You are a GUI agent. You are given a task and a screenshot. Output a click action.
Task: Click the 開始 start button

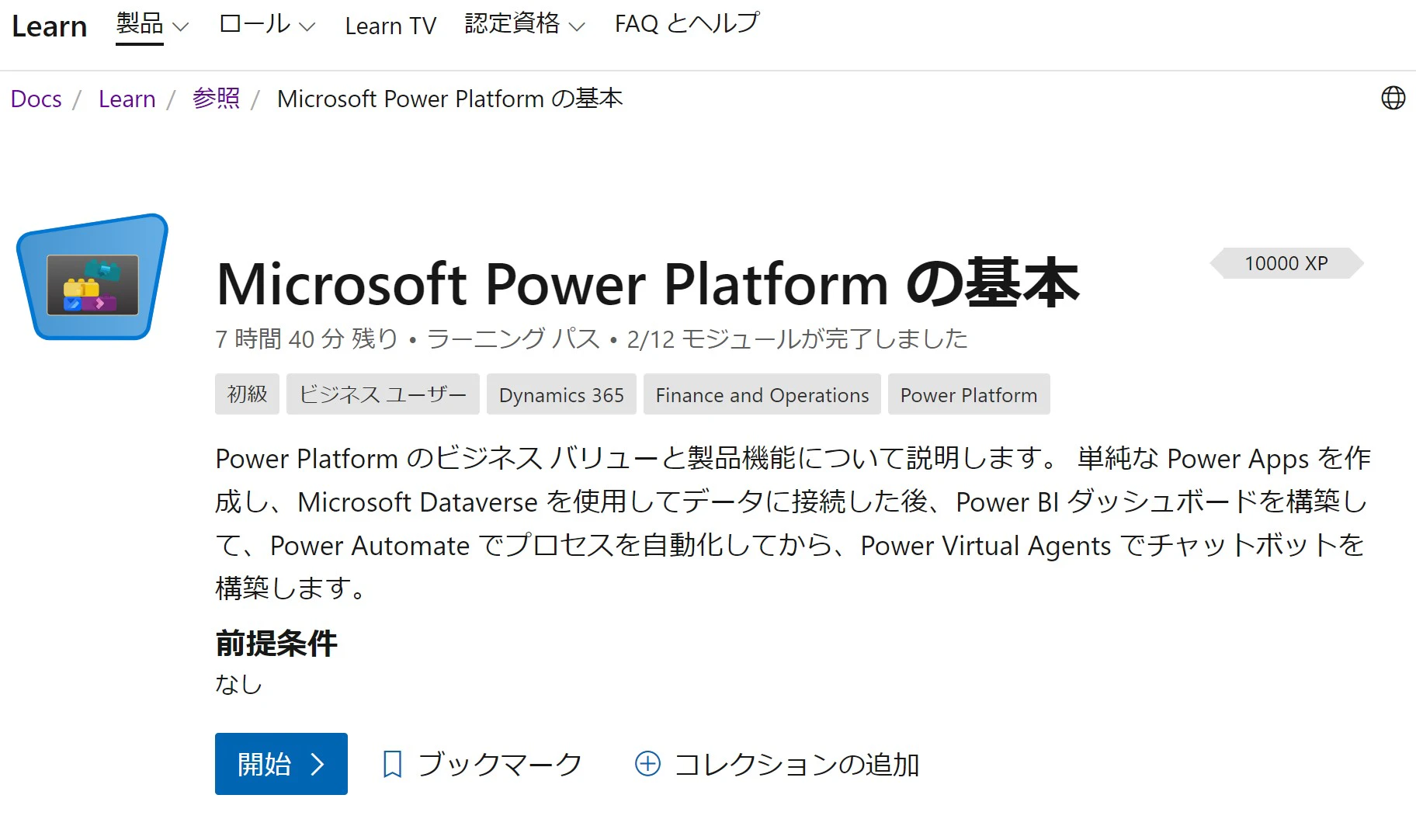pyautogui.click(x=281, y=764)
